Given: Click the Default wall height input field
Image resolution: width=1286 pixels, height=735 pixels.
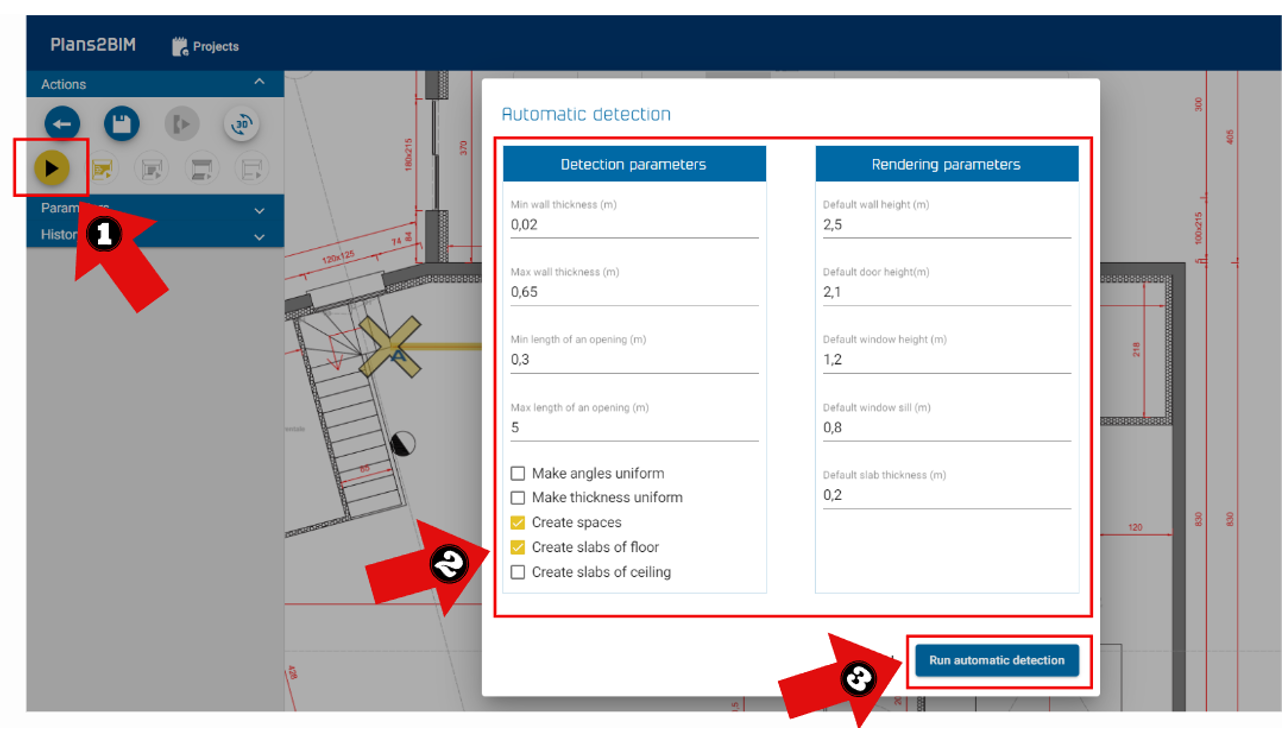Looking at the screenshot, I should [x=947, y=225].
